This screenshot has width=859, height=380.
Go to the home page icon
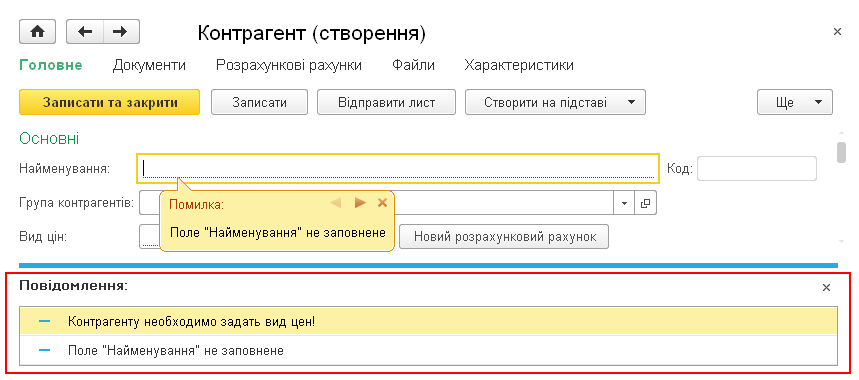click(38, 32)
